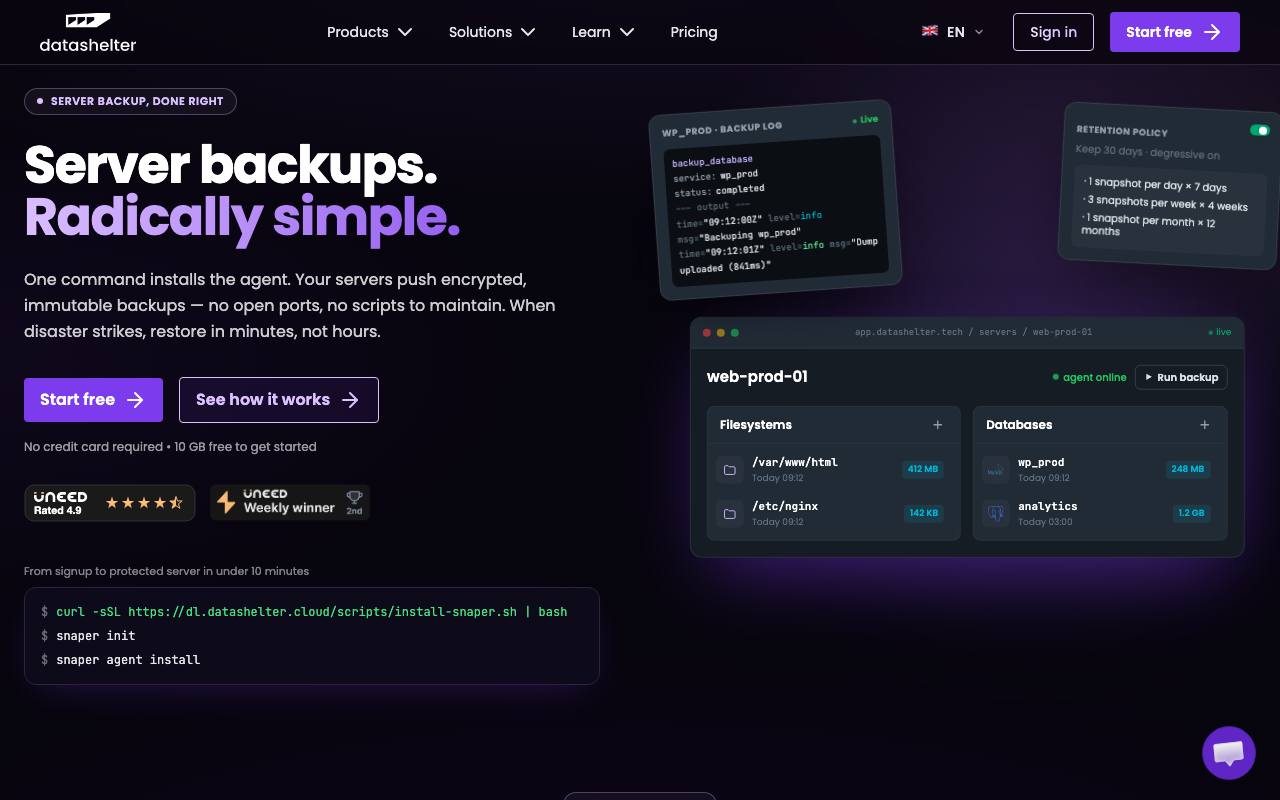Click the UK flag icon
This screenshot has width=1280, height=800.
[930, 31]
